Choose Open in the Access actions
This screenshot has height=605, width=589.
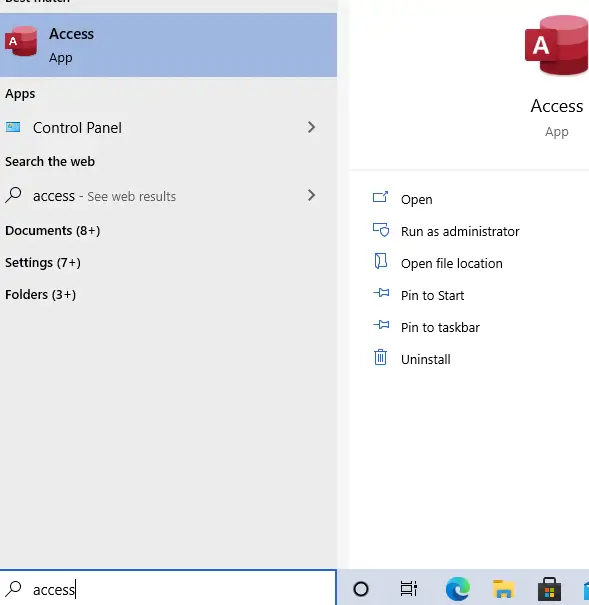(x=416, y=199)
